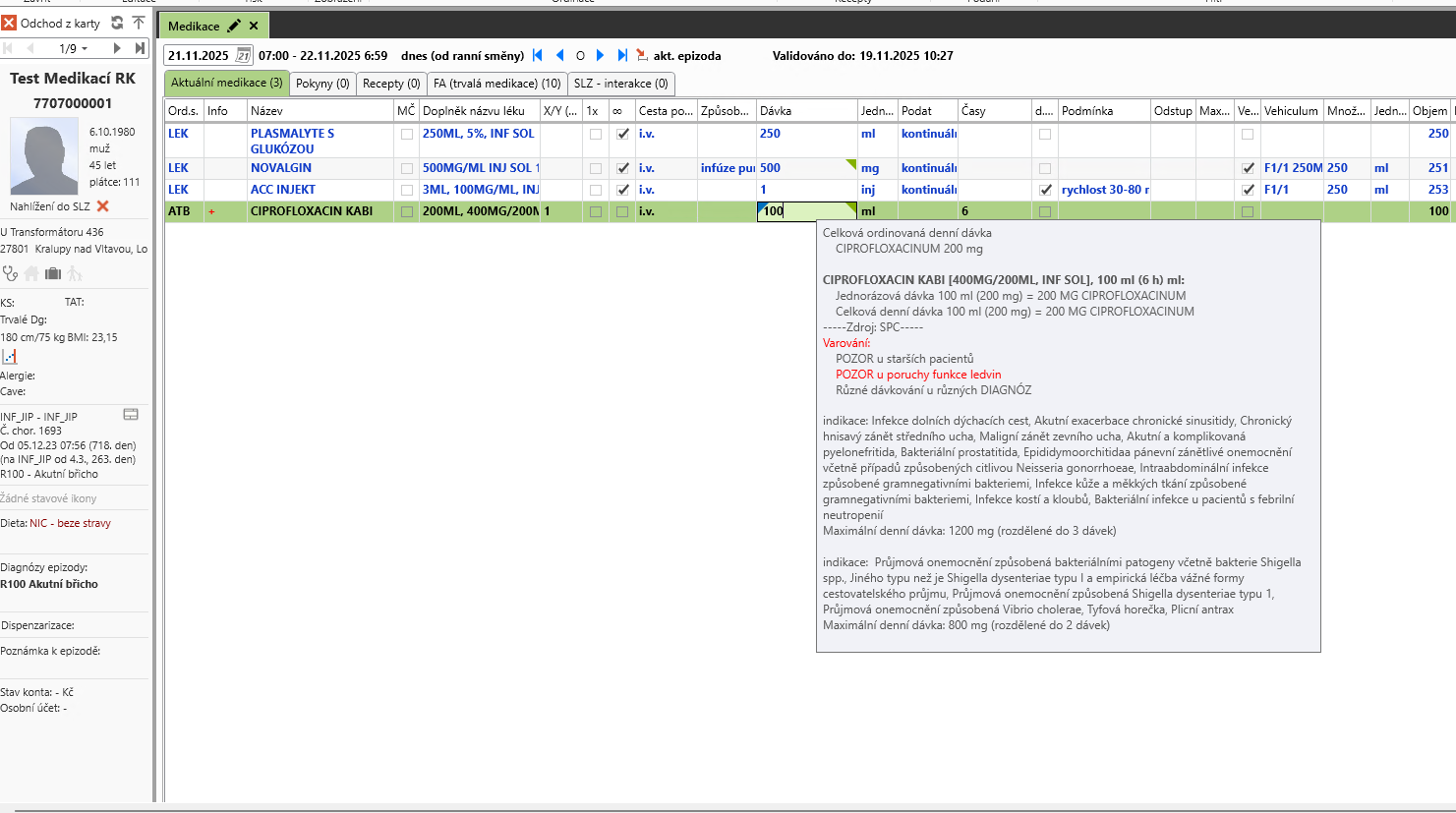Check the MČ checkbox for PLASMALYTE S GLUKÓZOU
Screen dimensions: 1456x813
tap(407, 134)
